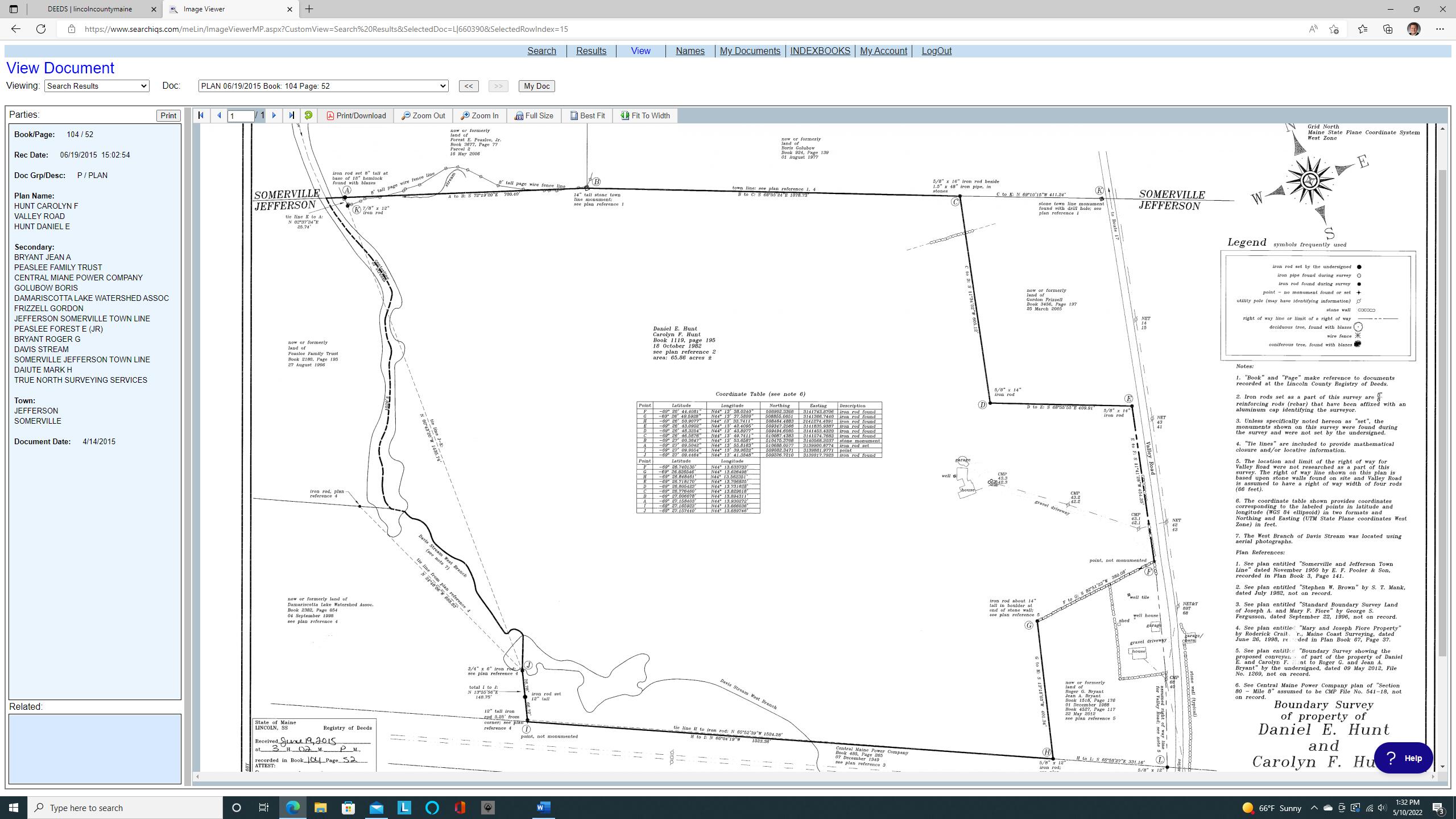The image size is (1456, 819).
Task: Add this page to favorites star
Action: tap(1334, 29)
